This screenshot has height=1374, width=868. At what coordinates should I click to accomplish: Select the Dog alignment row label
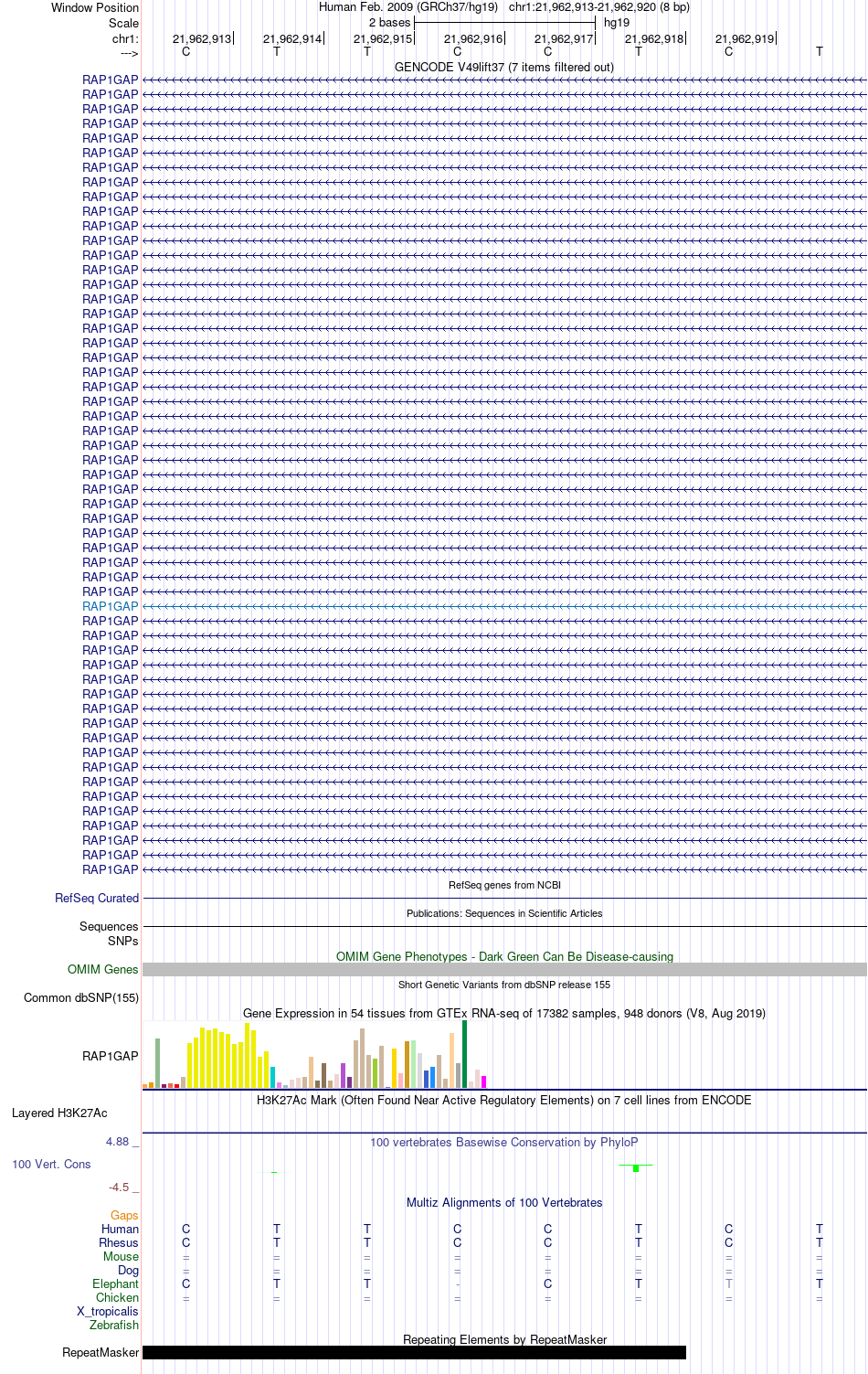(128, 1271)
